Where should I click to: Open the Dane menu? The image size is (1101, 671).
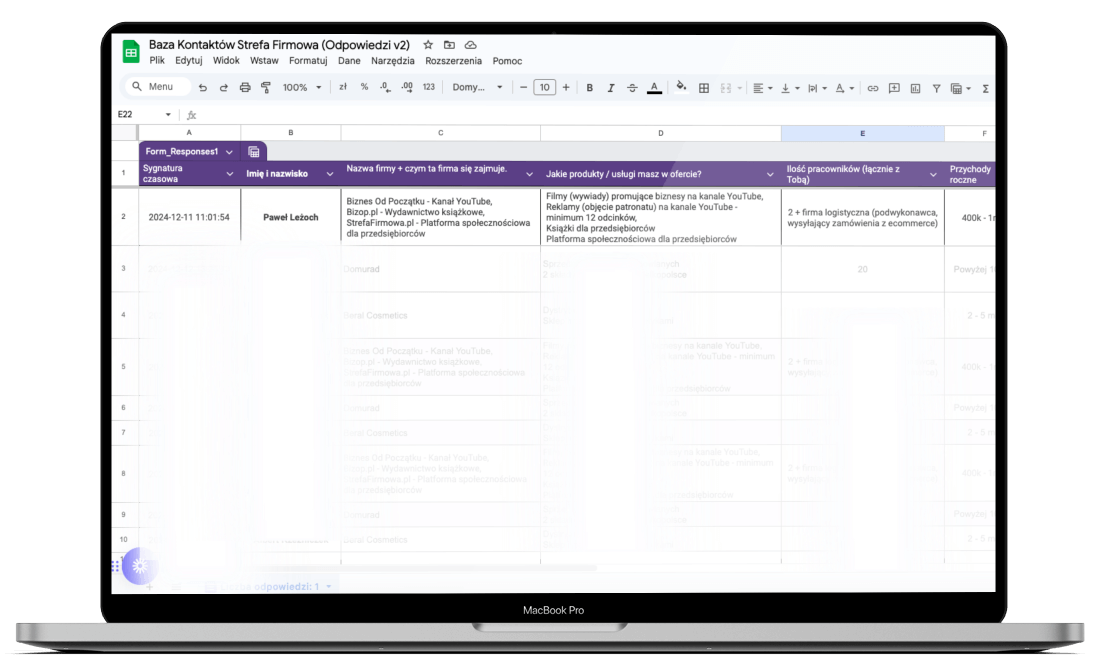[x=349, y=60]
